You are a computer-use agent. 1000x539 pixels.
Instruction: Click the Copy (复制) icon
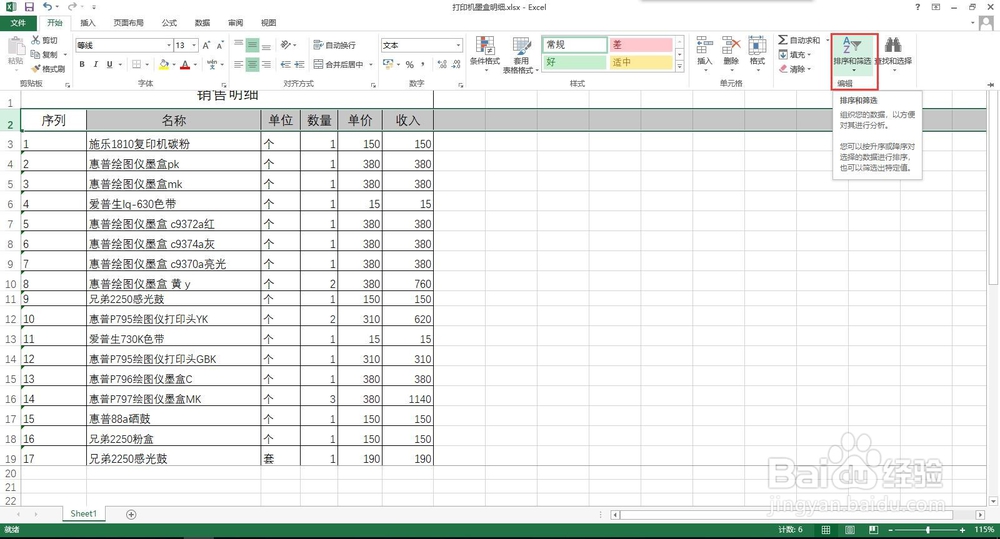[x=36, y=54]
